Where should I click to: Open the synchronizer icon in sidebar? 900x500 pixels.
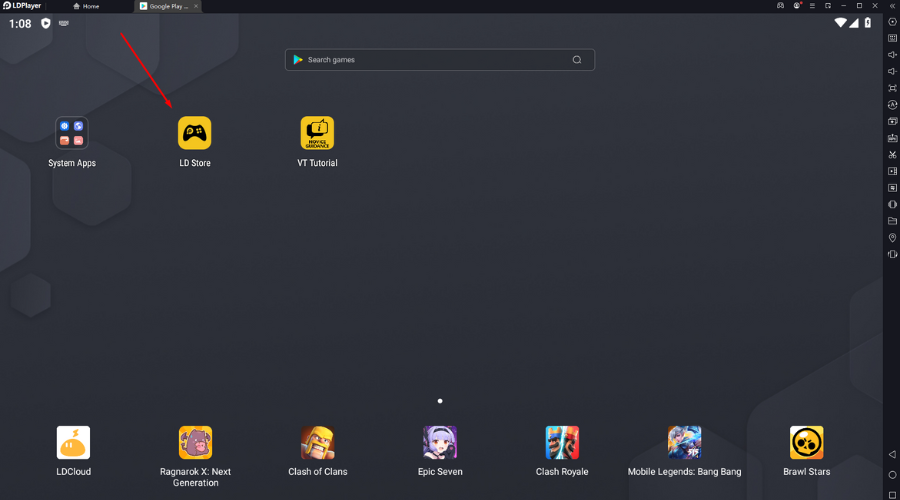(893, 188)
